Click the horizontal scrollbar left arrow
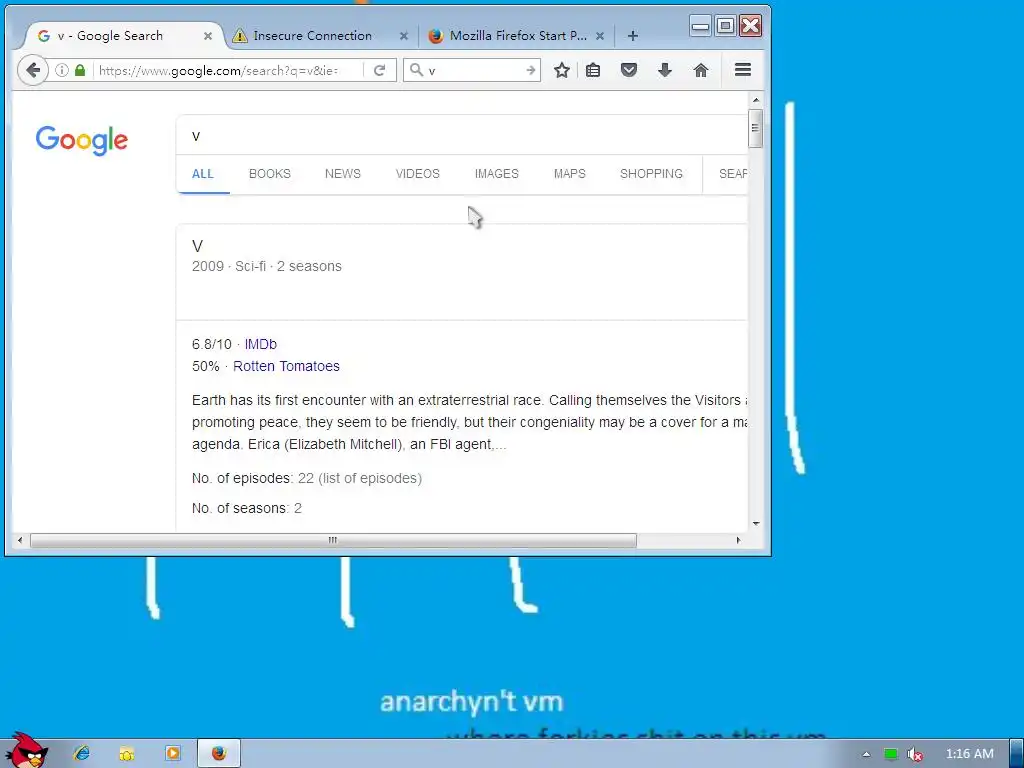Viewport: 1024px width, 768px height. pos(20,540)
